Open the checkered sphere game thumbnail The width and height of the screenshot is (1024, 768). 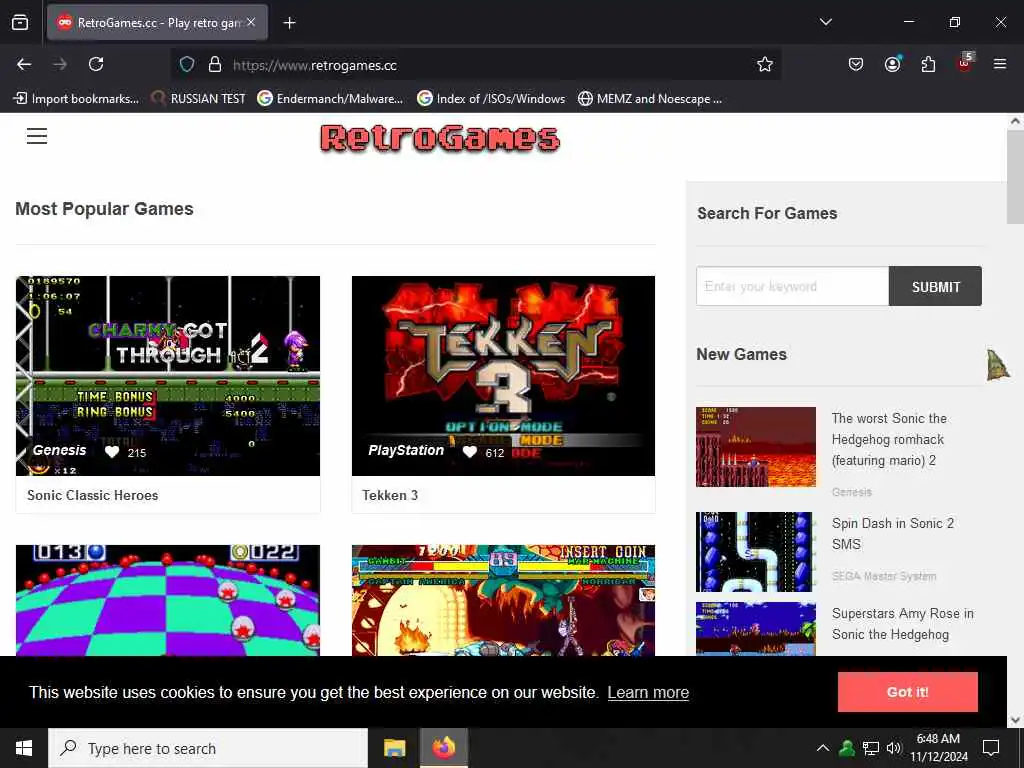168,600
